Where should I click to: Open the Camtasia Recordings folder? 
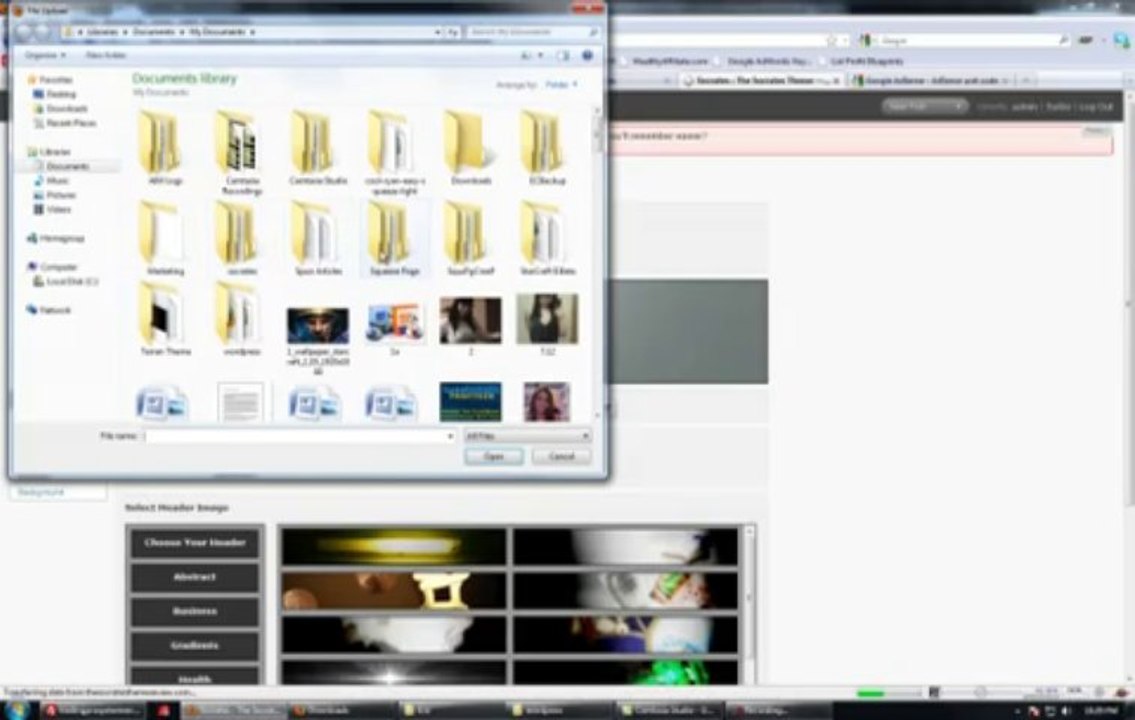(242, 153)
